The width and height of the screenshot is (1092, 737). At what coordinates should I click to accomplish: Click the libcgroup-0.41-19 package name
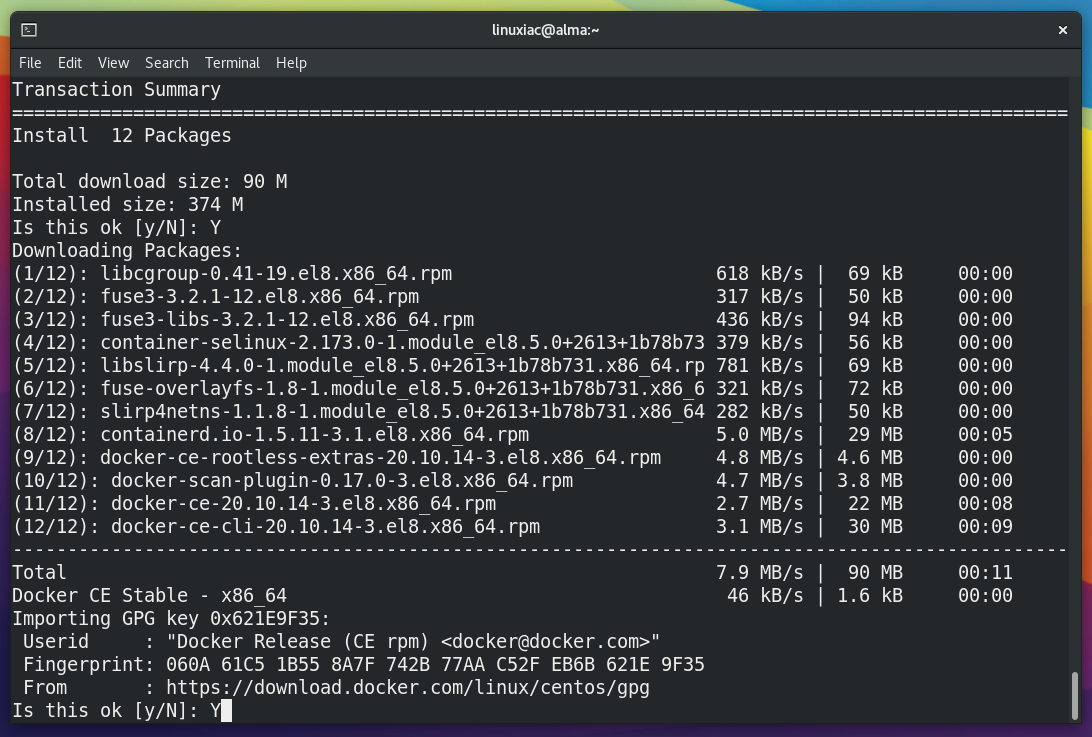pyautogui.click(x=276, y=274)
